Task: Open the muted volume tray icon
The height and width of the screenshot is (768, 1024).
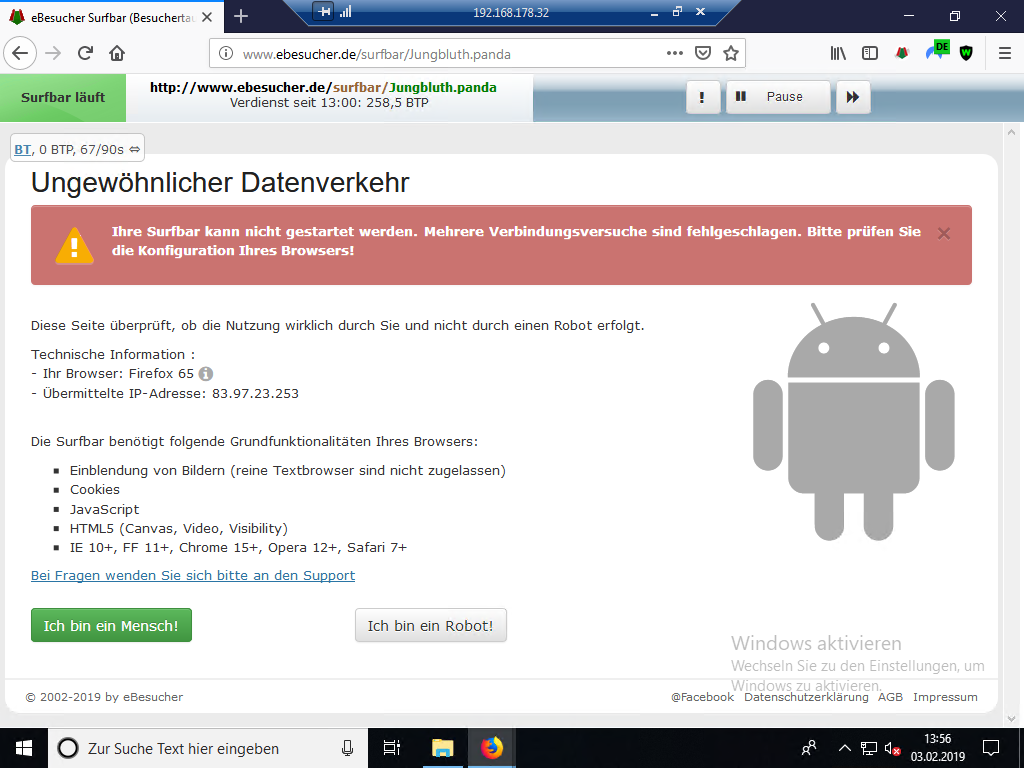Action: click(893, 748)
